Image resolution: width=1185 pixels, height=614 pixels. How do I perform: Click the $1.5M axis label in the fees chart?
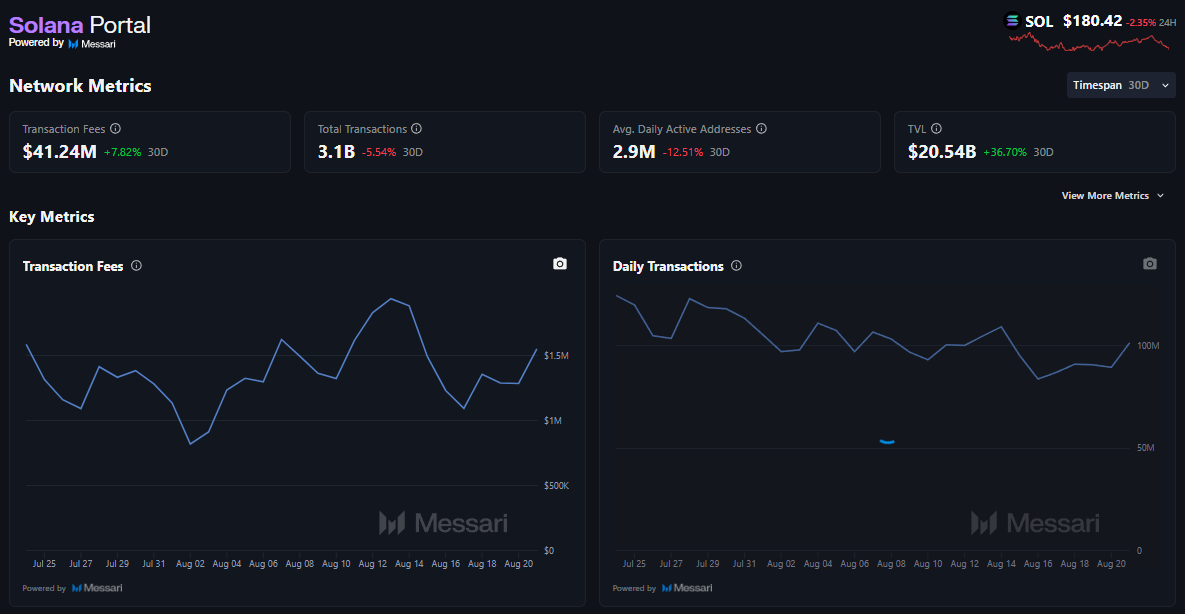coord(556,355)
